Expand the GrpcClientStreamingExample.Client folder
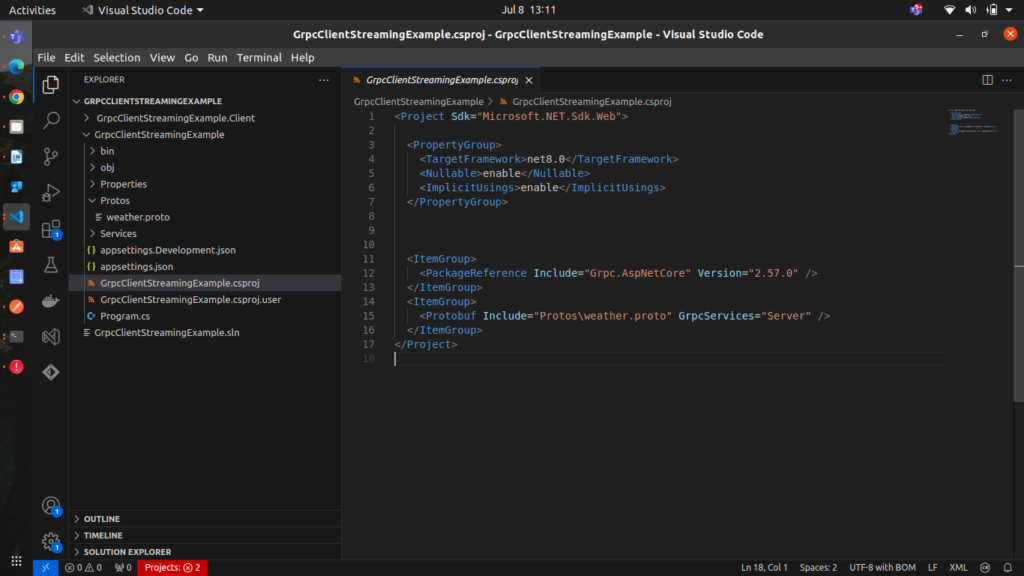Screen dimensions: 1024x576 pos(175,118)
